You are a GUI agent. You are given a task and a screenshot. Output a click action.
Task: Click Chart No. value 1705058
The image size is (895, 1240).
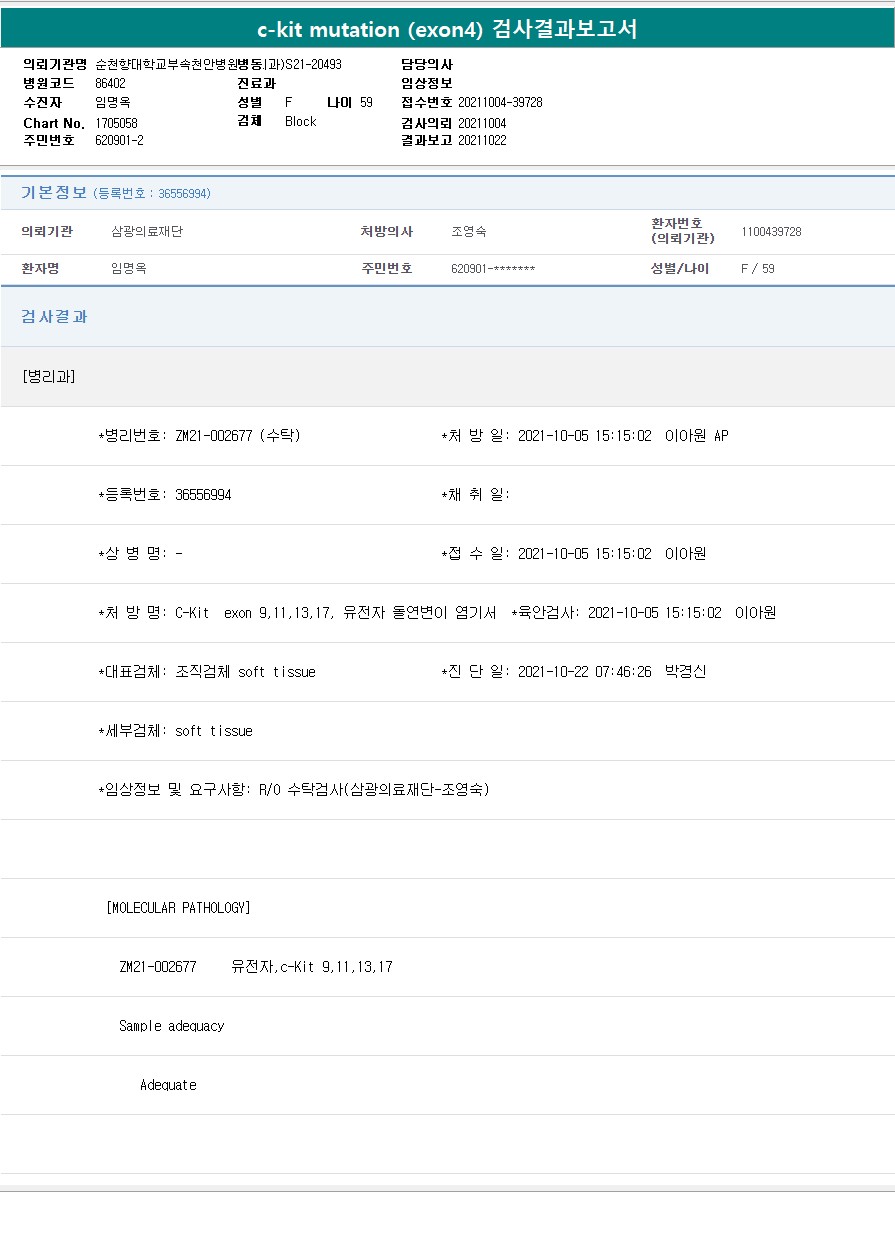coord(116,123)
